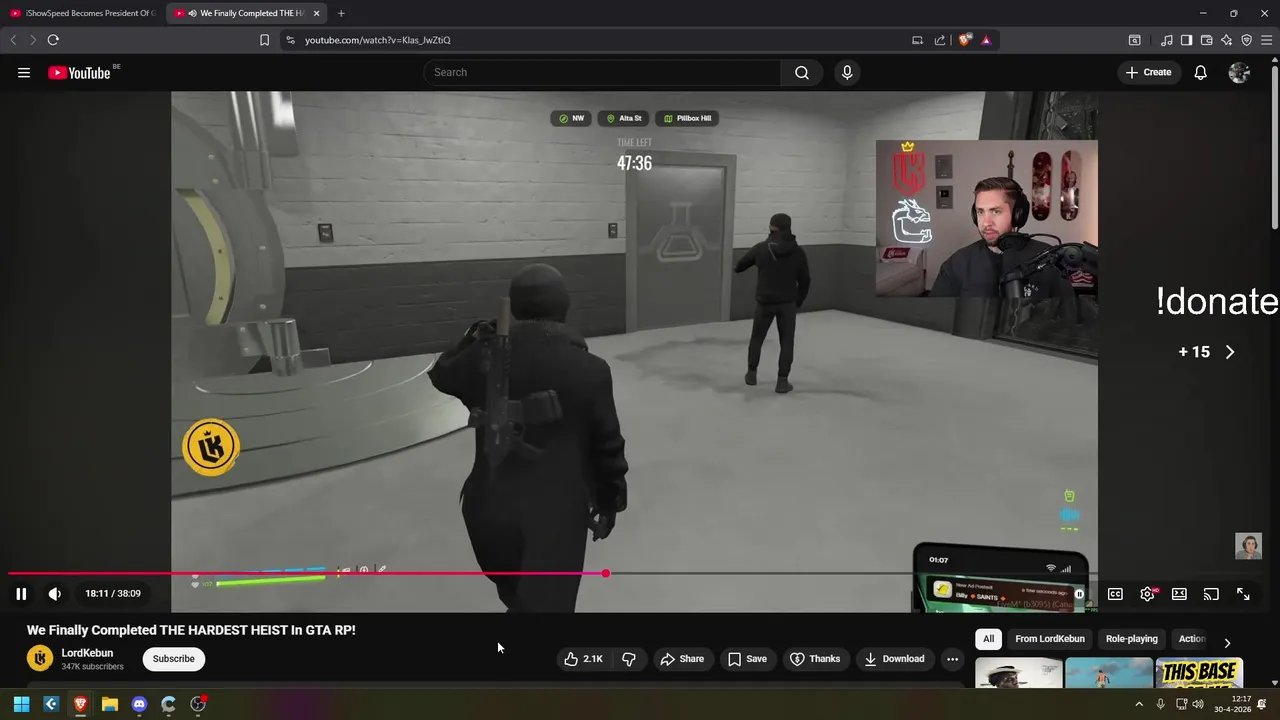Open OBS Studio from the taskbar
The height and width of the screenshot is (720, 1280).
tap(198, 704)
